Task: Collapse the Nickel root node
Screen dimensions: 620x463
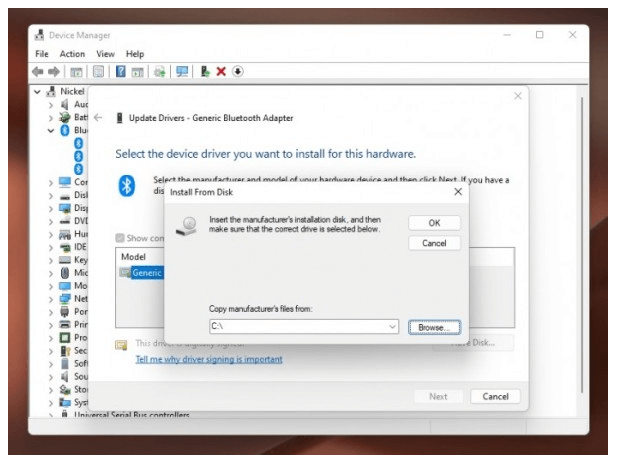Action: click(x=37, y=92)
